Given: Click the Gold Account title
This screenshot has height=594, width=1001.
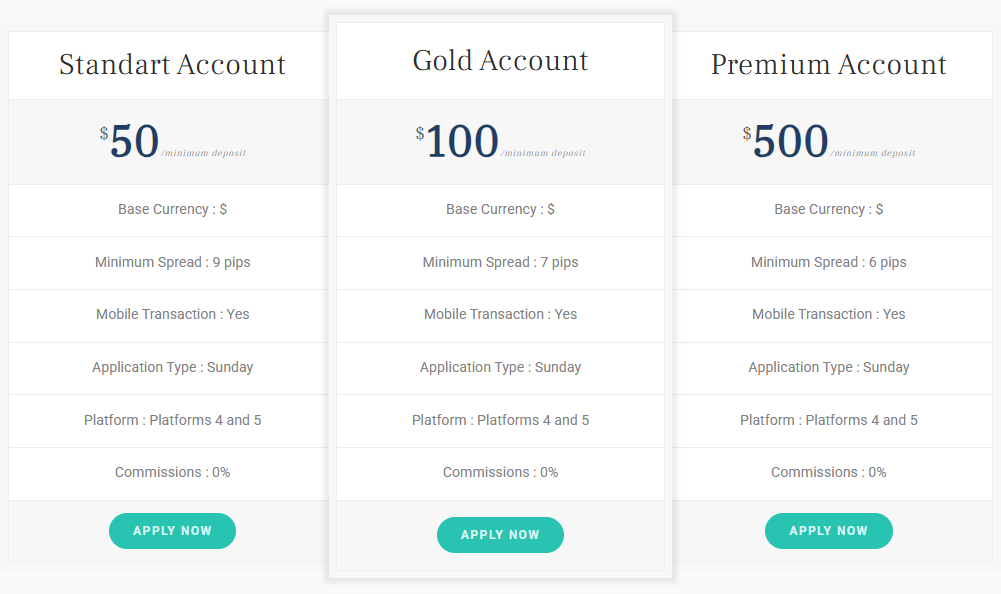Looking at the screenshot, I should [500, 61].
